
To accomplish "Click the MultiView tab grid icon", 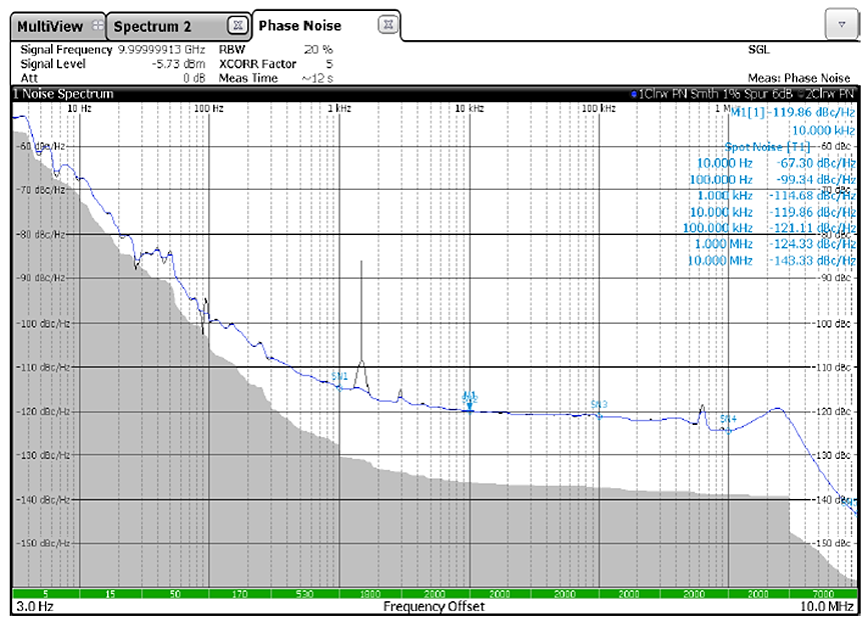I will point(96,25).
